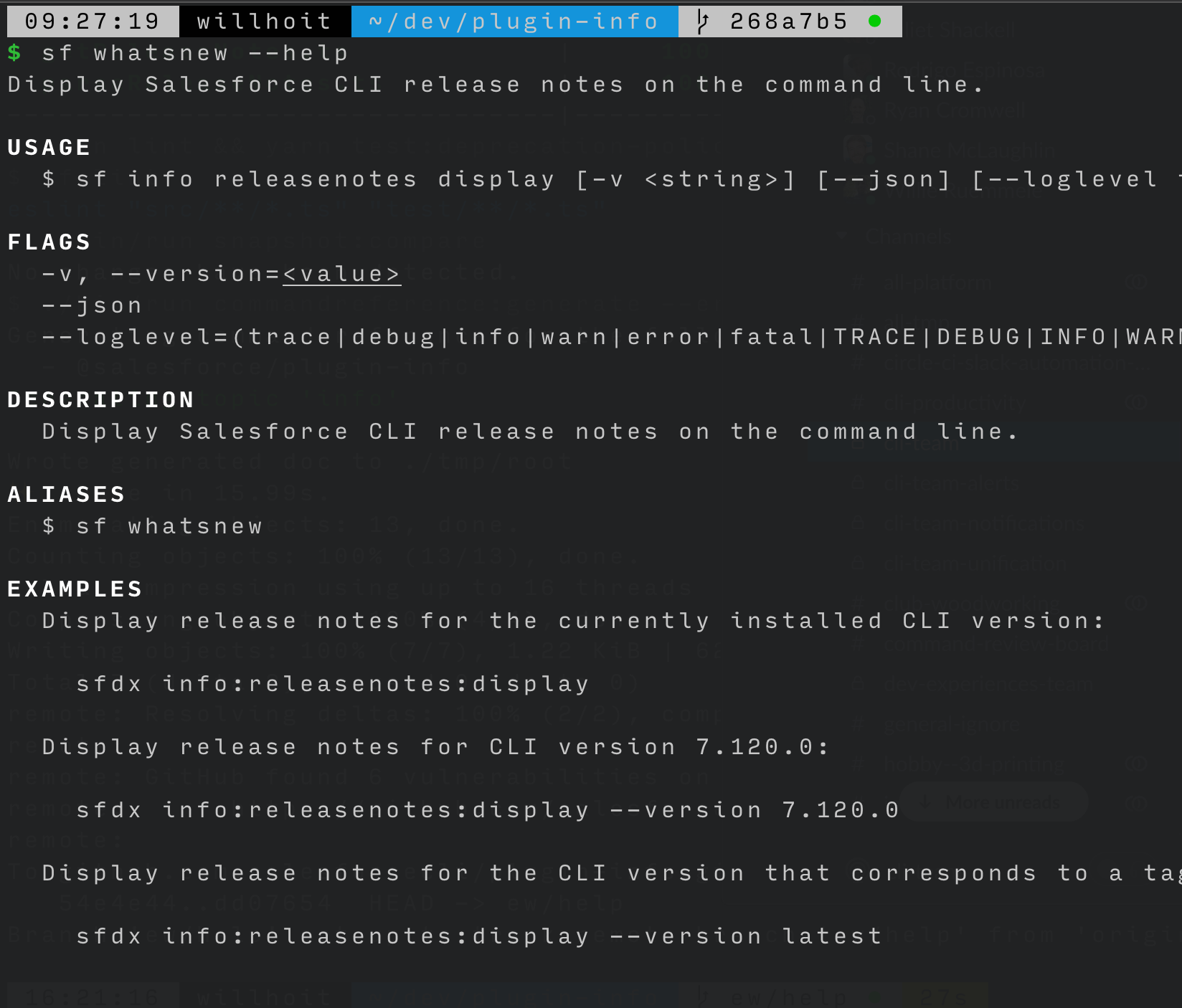Click the --loglevel flag line
This screenshot has height=1008, width=1182.
point(611,337)
